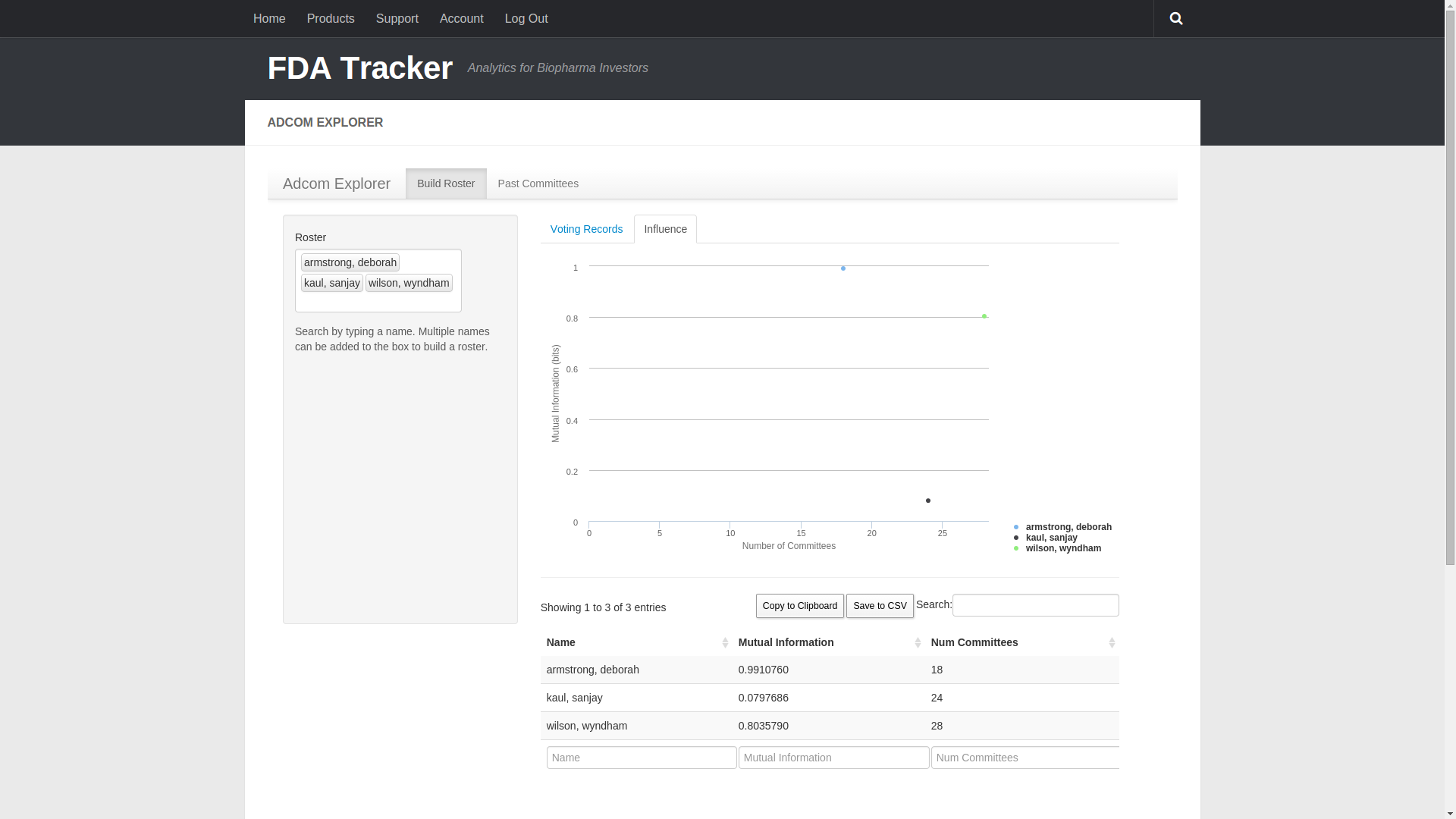Open Account page
This screenshot has height=819, width=1456.
(462, 18)
